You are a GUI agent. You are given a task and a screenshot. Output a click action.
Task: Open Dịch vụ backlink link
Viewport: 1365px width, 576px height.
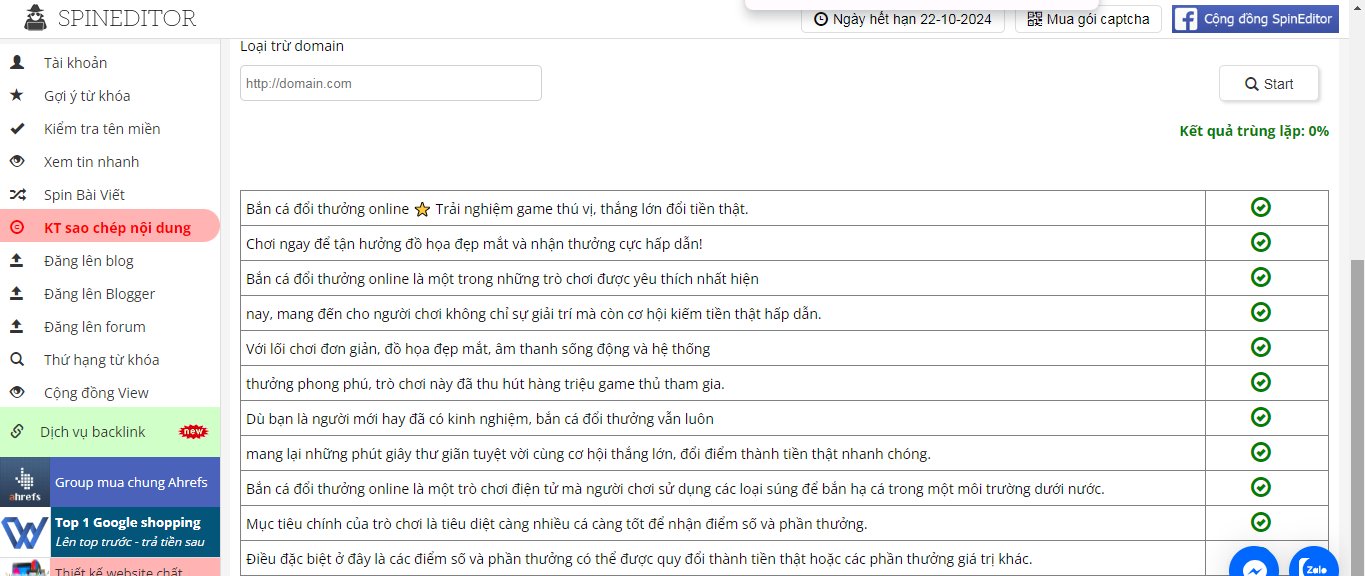click(x=110, y=432)
